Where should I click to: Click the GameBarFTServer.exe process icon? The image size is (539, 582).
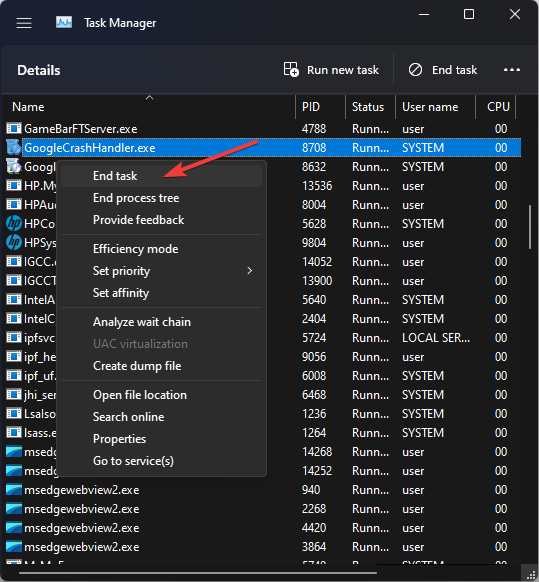(x=14, y=128)
